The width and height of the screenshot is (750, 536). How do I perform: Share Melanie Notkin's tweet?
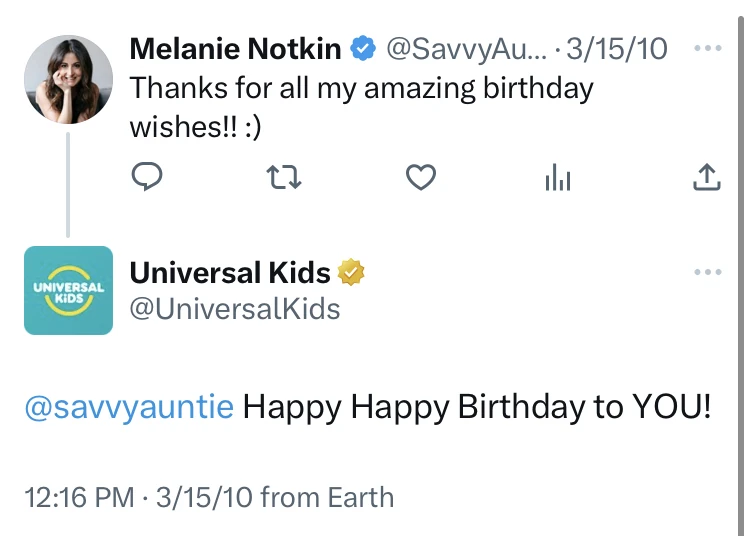pos(706,178)
